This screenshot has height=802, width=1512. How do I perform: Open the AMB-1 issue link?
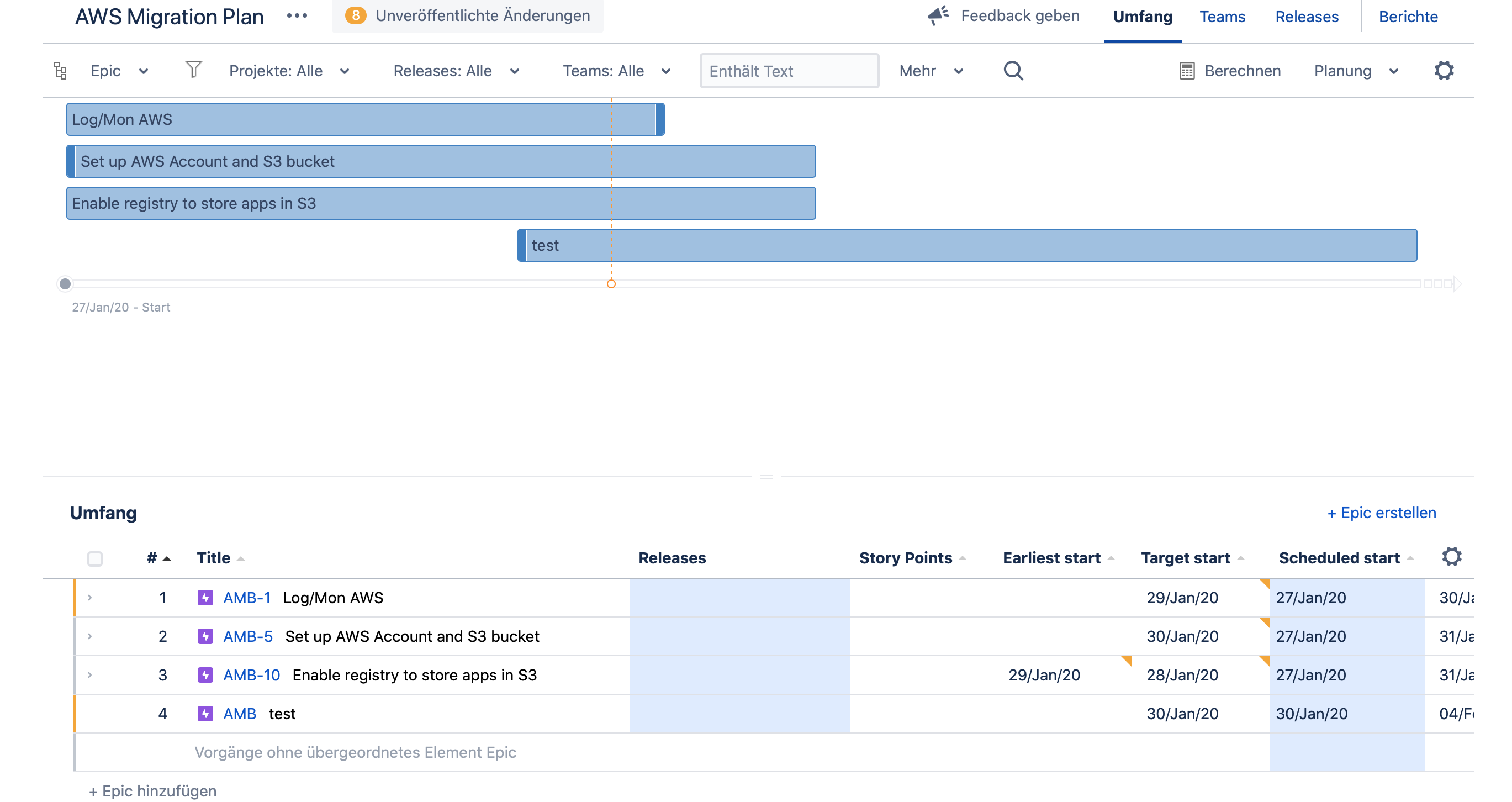(247, 598)
